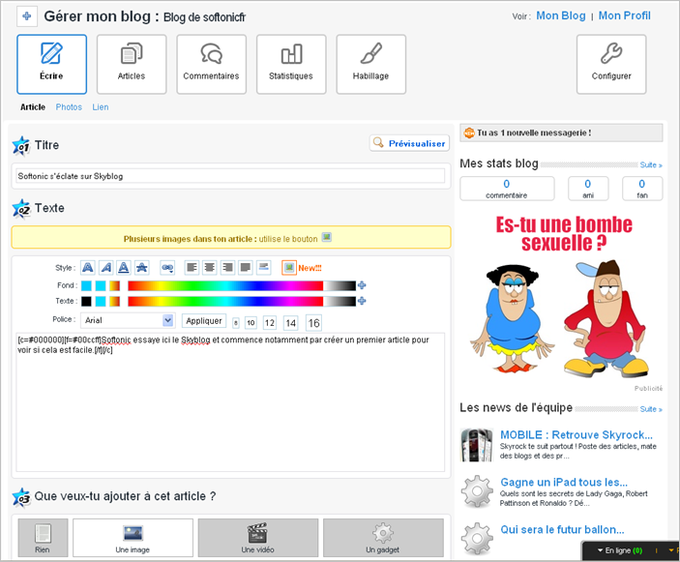Viewport: 680px width, 562px height.
Task: Set font size to 12
Action: [270, 323]
